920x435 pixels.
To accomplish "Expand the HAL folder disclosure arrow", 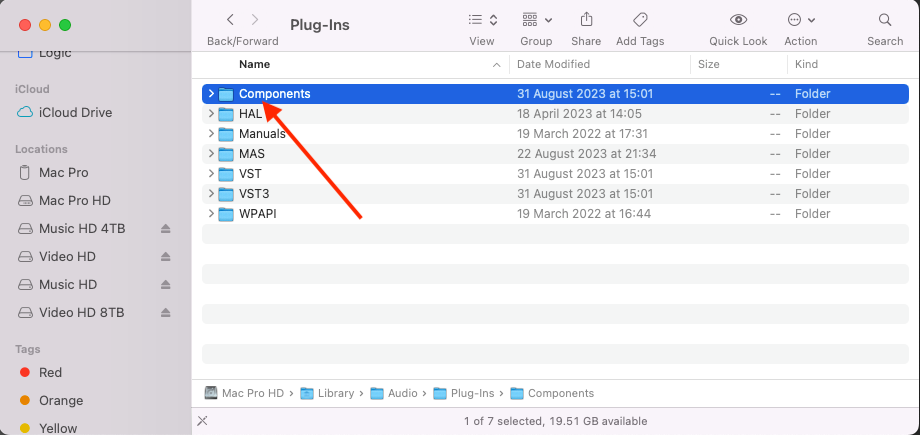I will pyautogui.click(x=211, y=114).
